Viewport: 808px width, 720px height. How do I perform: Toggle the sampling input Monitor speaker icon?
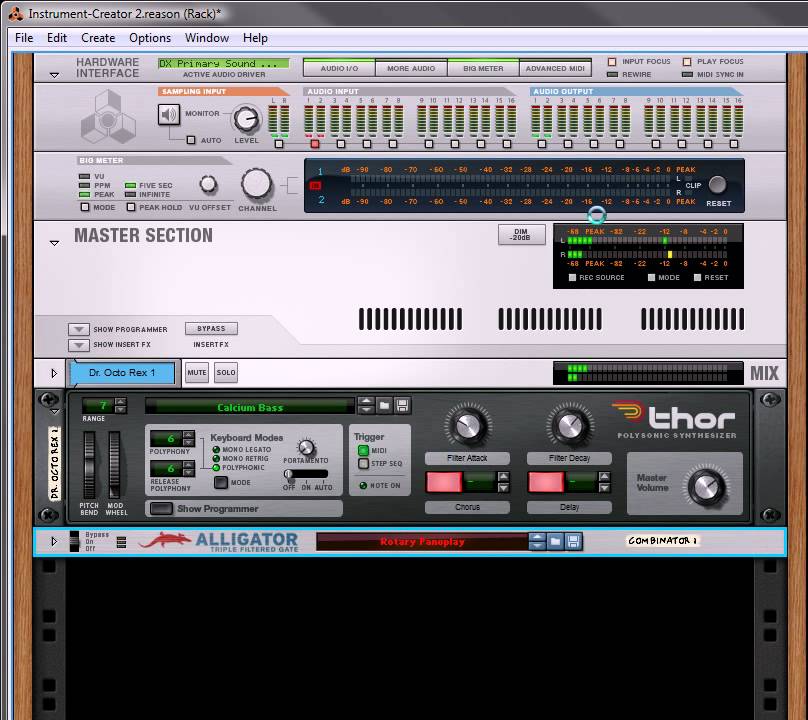coord(169,114)
